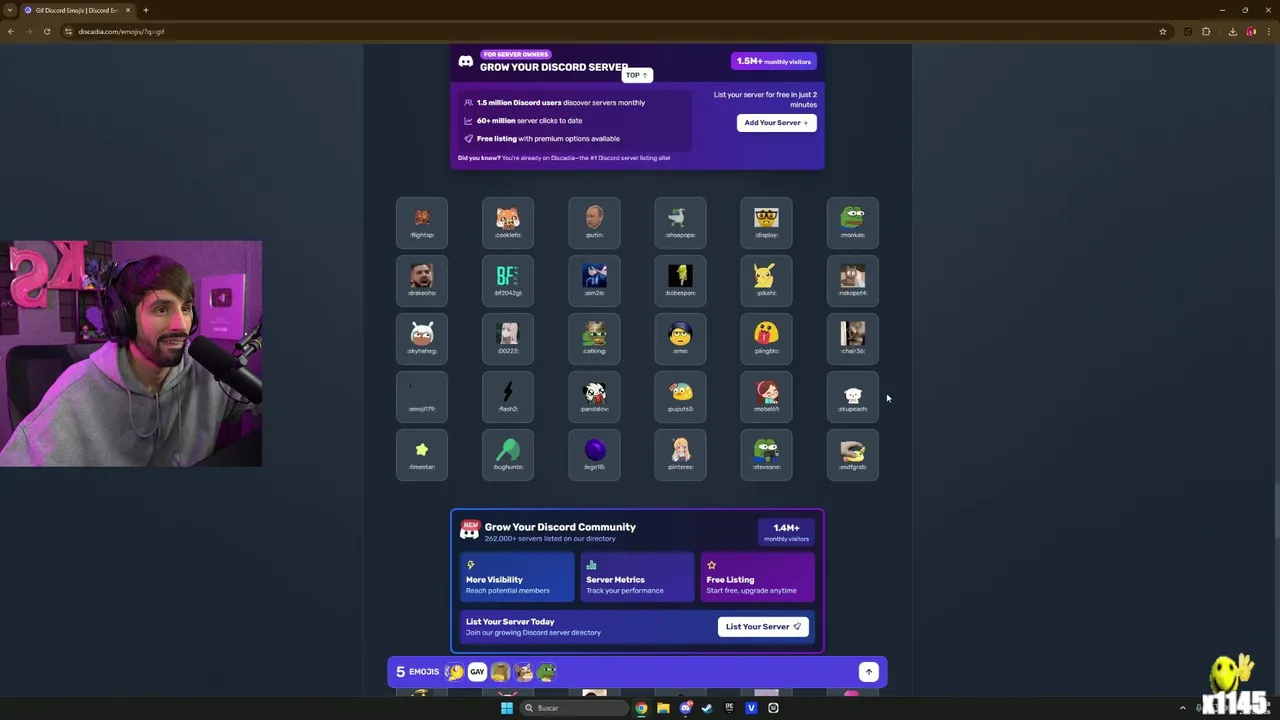Select the :aim26: emoji
Viewport: 1280px width, 720px height.
(x=594, y=281)
